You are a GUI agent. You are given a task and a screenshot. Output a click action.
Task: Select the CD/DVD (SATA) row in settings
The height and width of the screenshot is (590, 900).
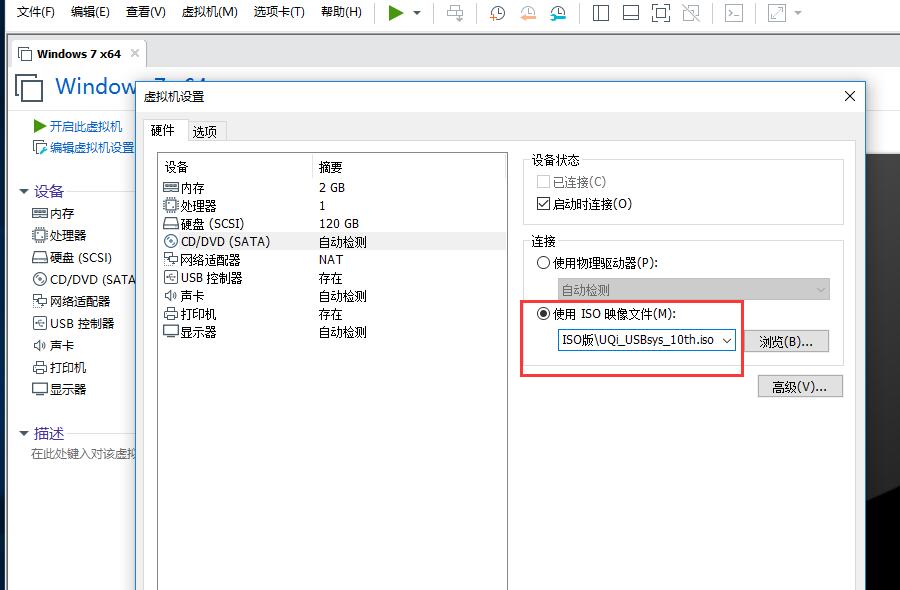(333, 242)
